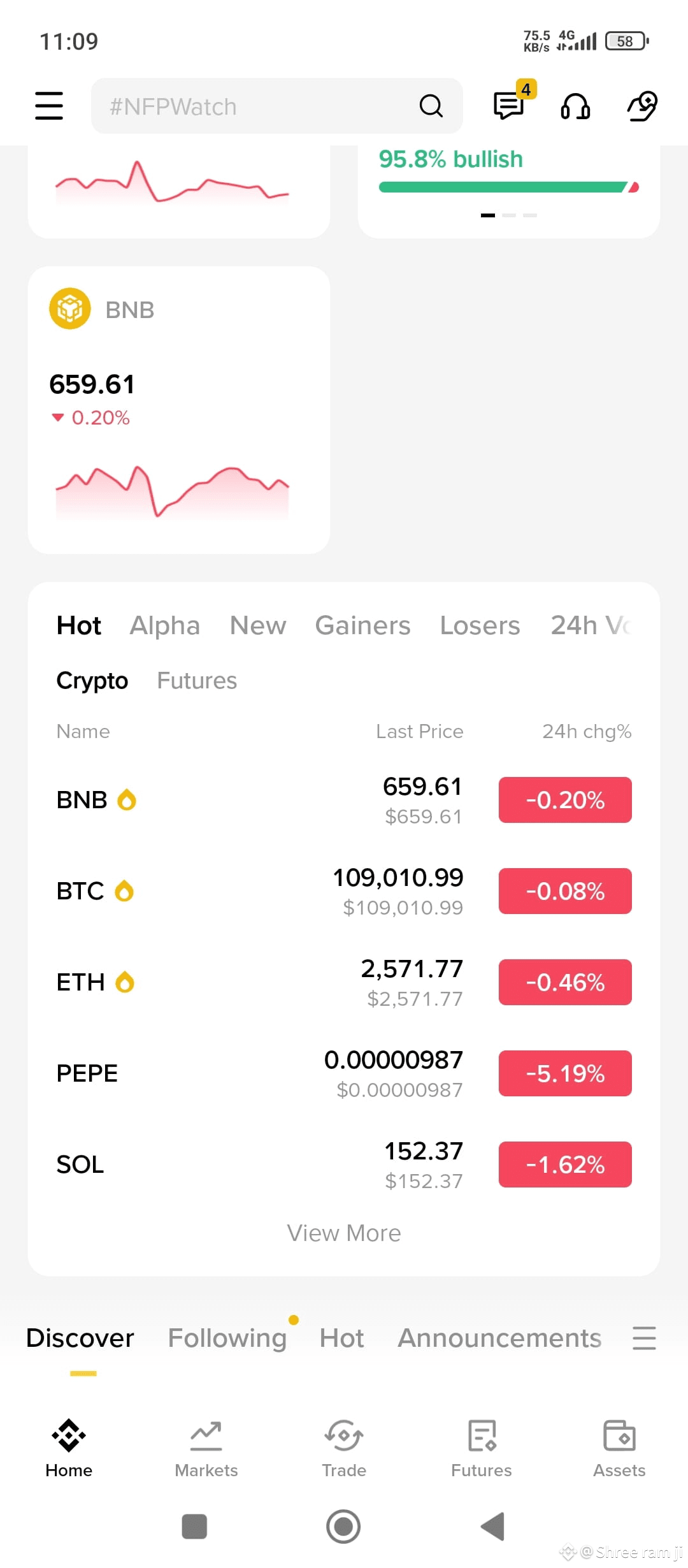
Task: Open customer support headset icon
Action: (x=575, y=106)
